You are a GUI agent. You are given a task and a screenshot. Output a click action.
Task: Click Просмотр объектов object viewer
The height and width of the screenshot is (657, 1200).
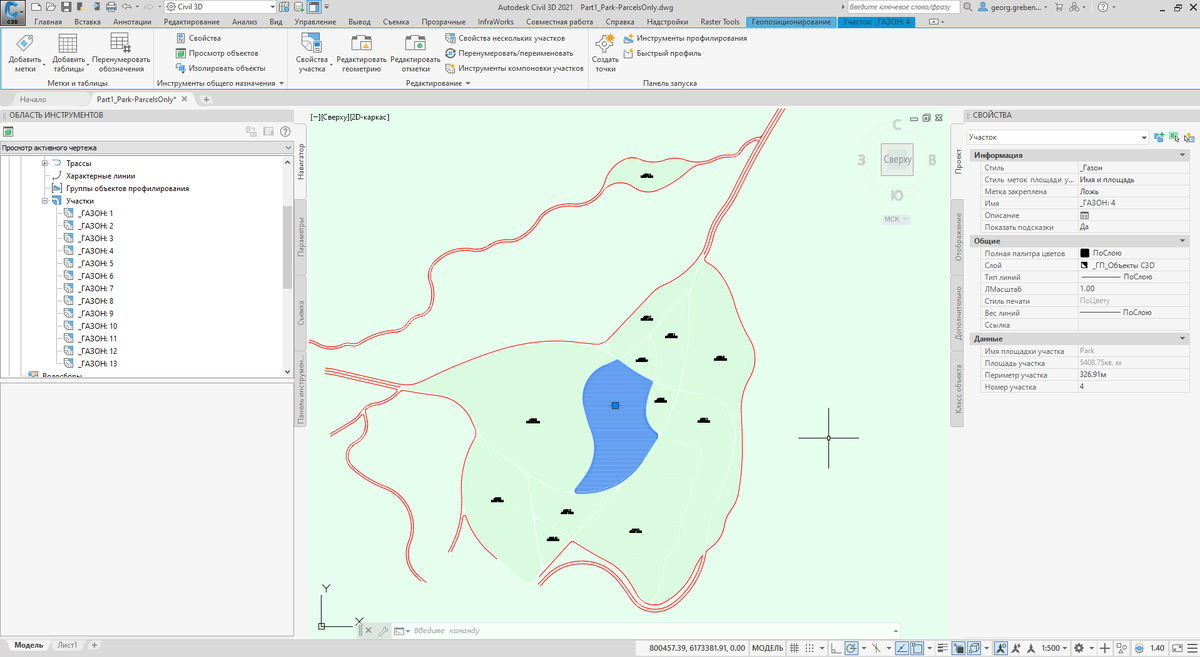[217, 53]
